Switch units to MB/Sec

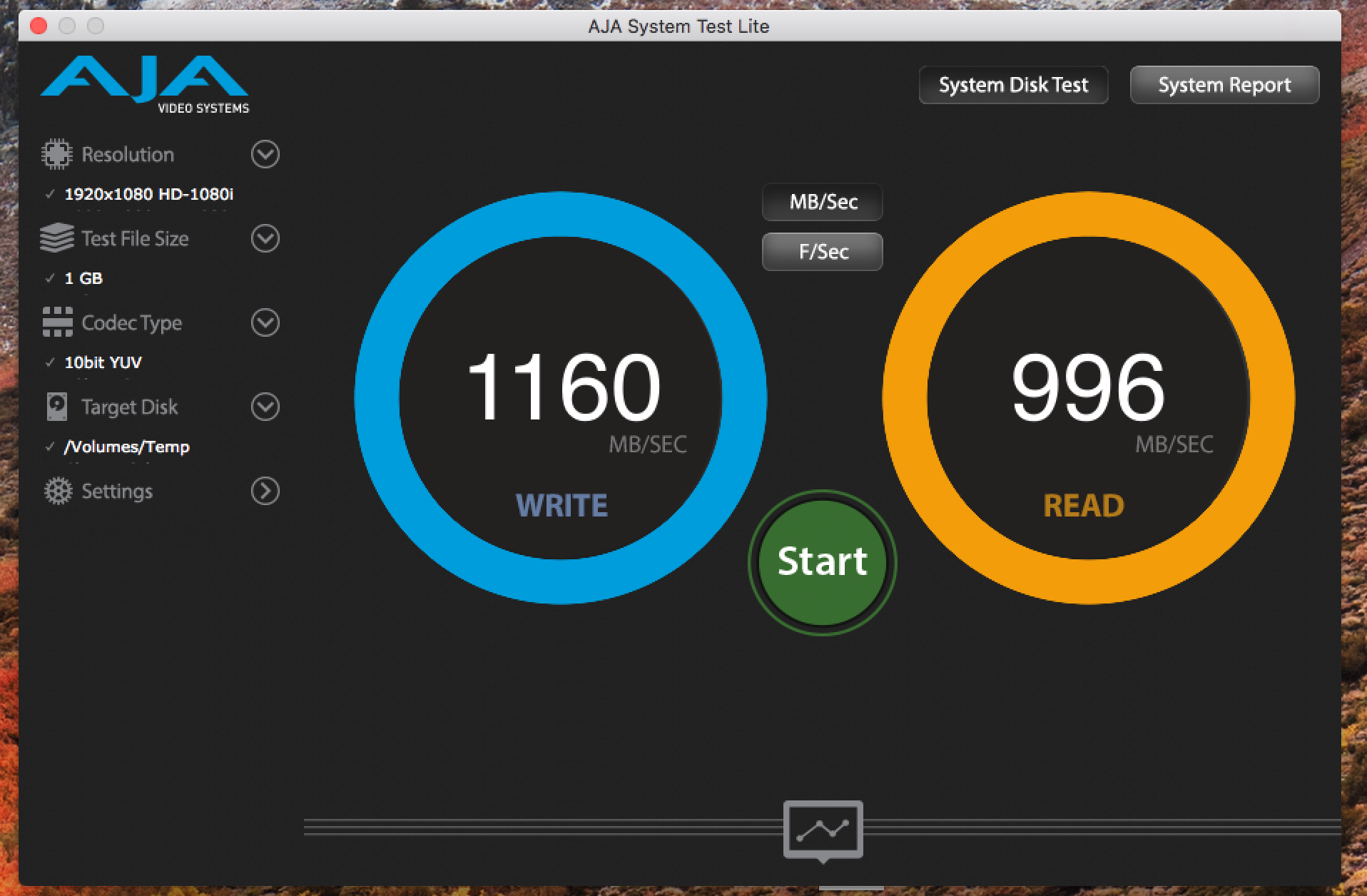[x=823, y=202]
